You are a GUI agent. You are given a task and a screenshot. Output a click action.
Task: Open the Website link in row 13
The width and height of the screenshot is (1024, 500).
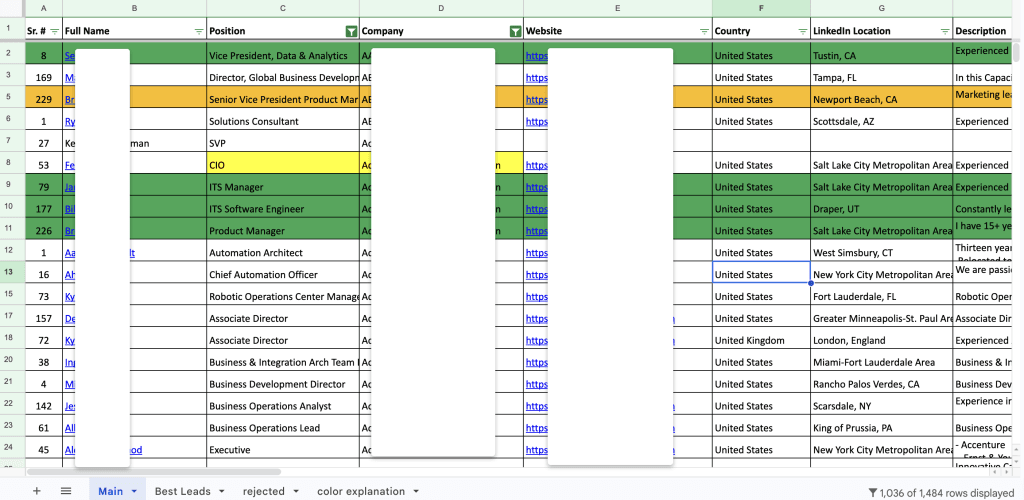coord(536,275)
